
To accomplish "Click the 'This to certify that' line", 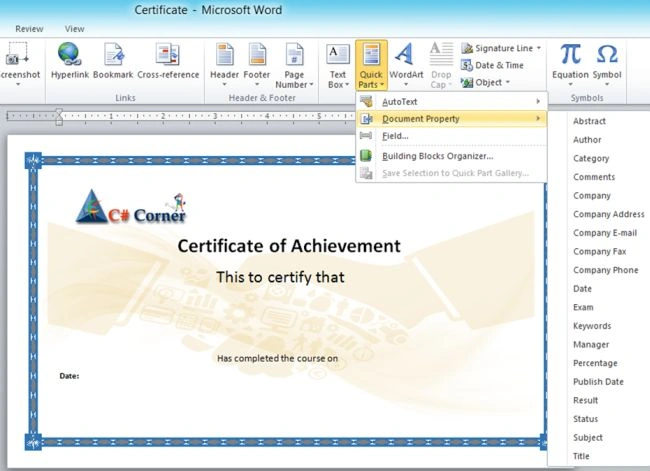I will click(280, 277).
